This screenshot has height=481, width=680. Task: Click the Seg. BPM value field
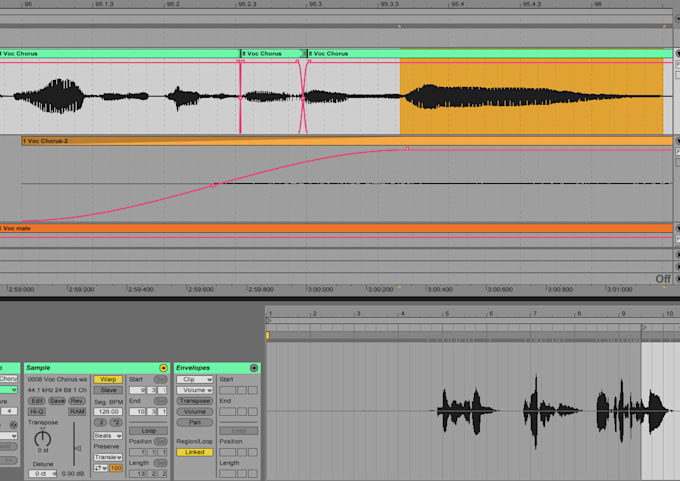pos(108,411)
